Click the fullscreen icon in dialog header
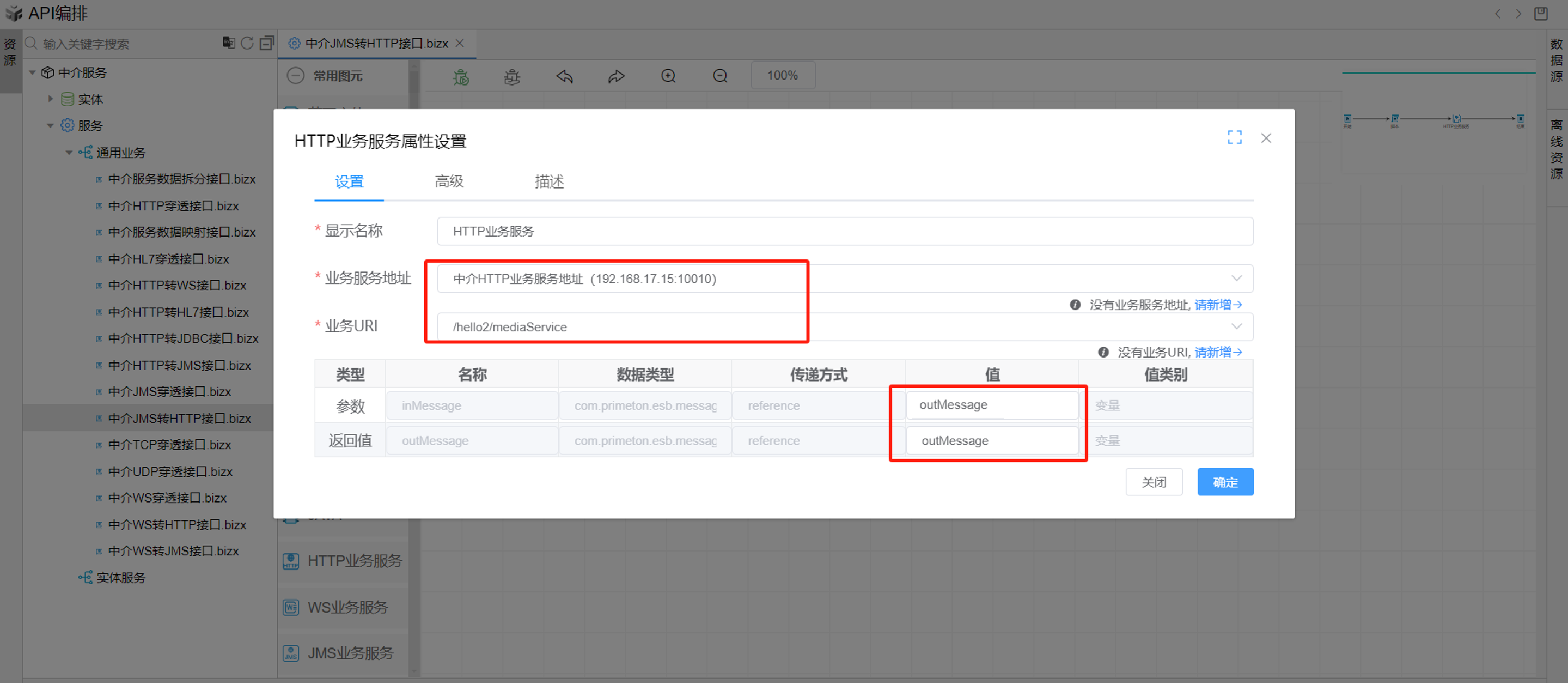 1234,138
